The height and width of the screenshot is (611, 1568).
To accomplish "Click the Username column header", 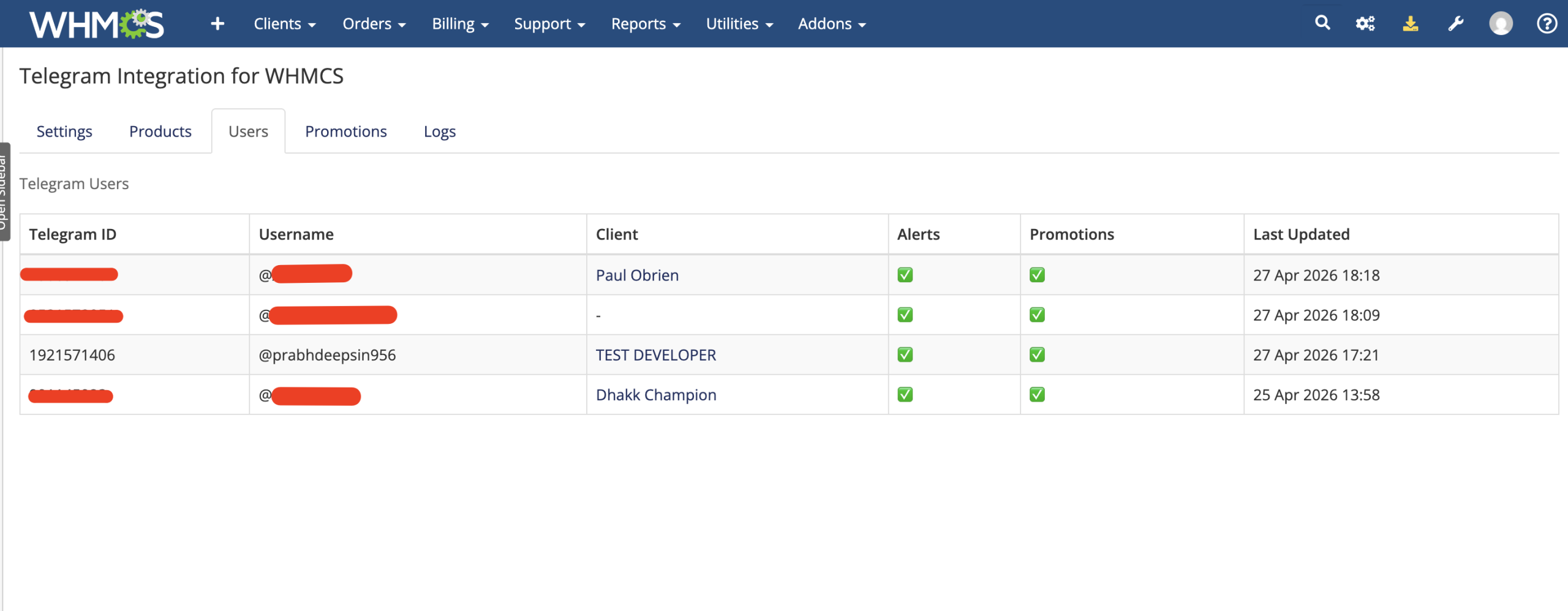I will [296, 234].
